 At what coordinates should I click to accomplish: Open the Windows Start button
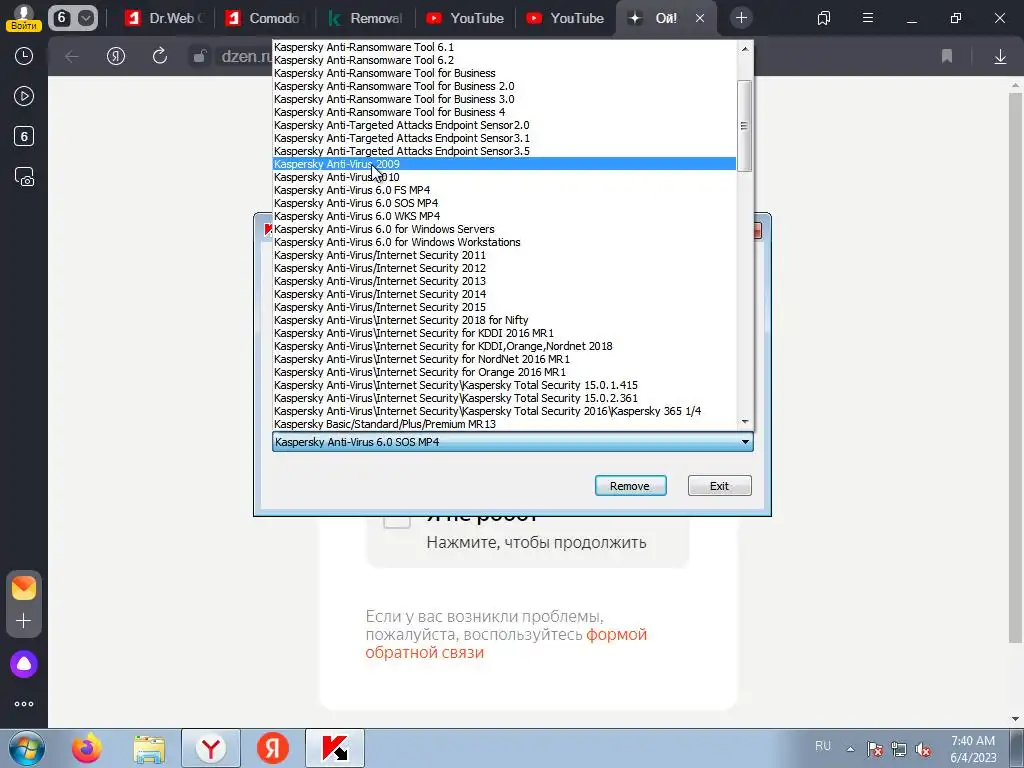pos(26,748)
